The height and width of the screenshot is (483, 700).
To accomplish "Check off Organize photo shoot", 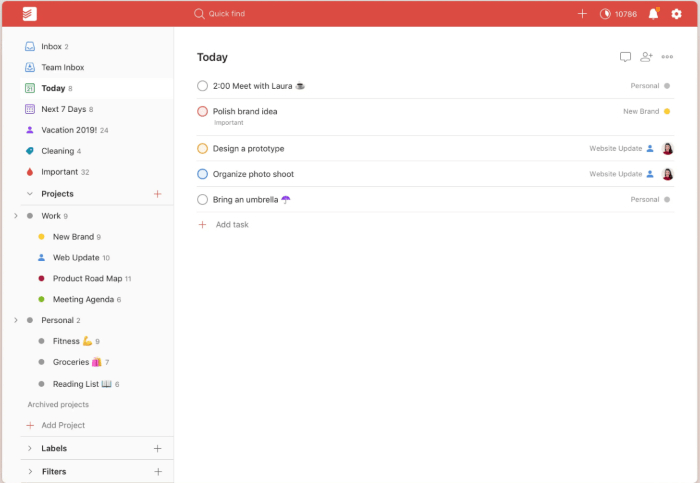I will pyautogui.click(x=203, y=174).
